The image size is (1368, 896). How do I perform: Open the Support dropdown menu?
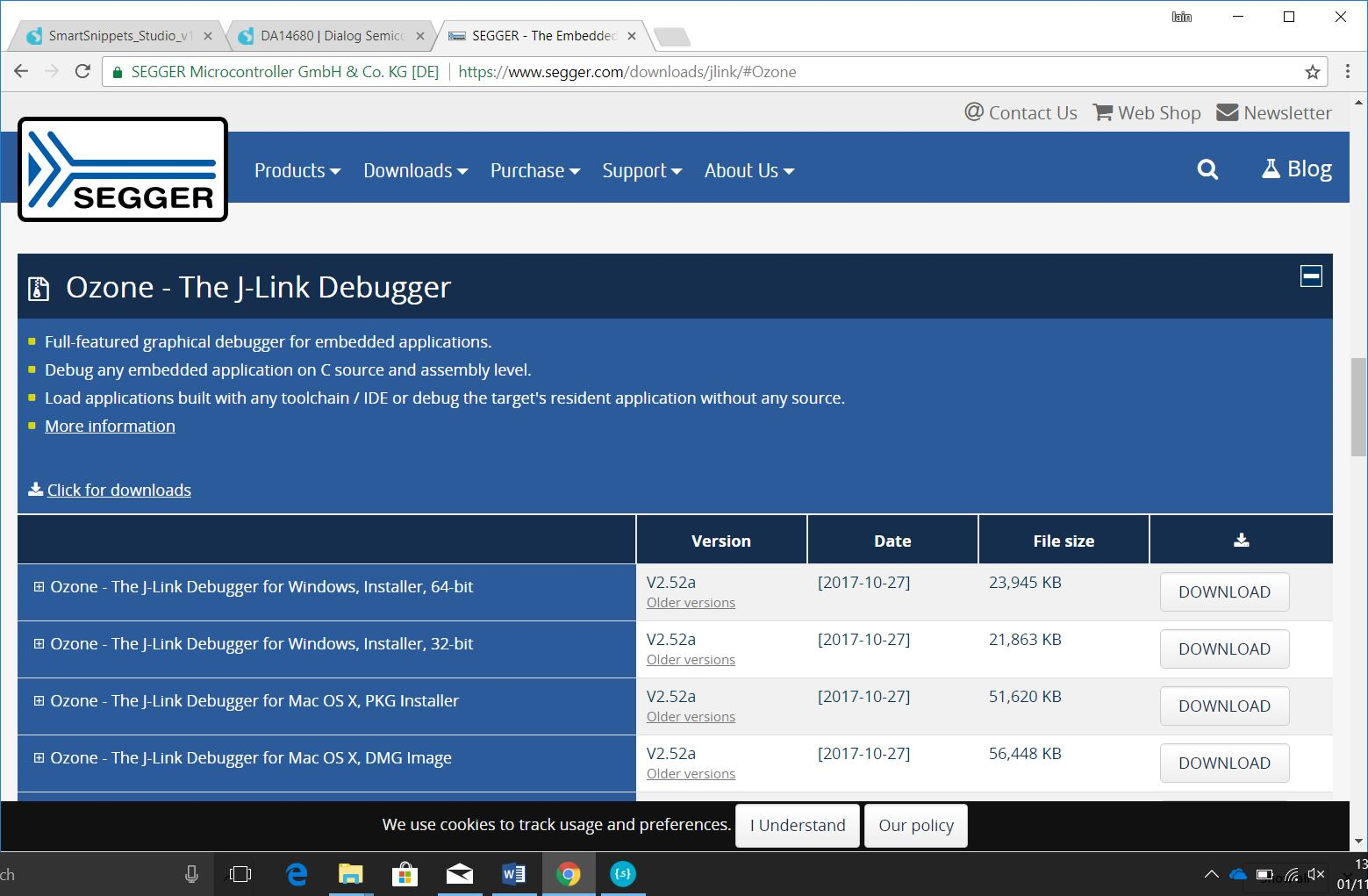point(642,170)
